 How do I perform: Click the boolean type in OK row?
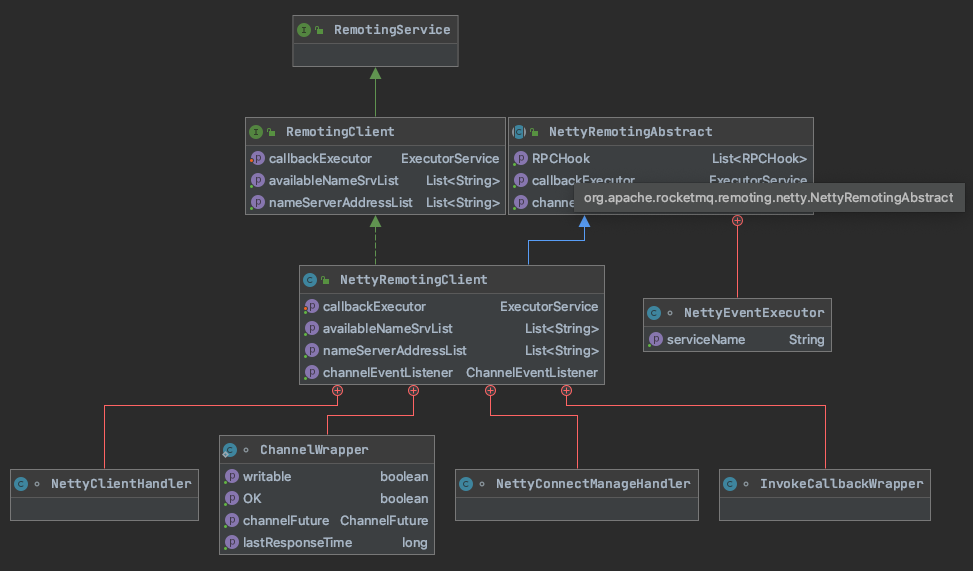(x=404, y=498)
